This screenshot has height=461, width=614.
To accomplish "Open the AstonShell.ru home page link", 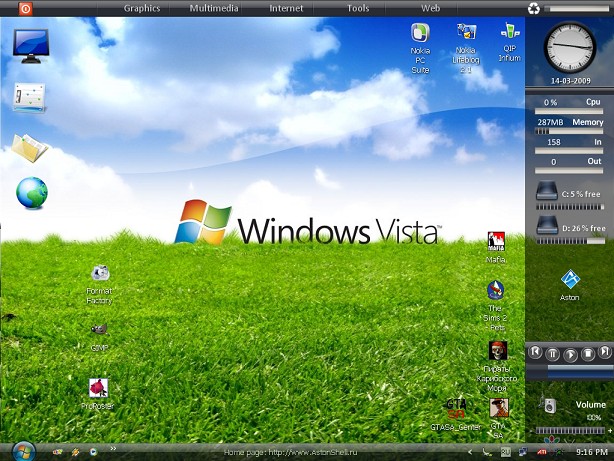I will tap(291, 452).
